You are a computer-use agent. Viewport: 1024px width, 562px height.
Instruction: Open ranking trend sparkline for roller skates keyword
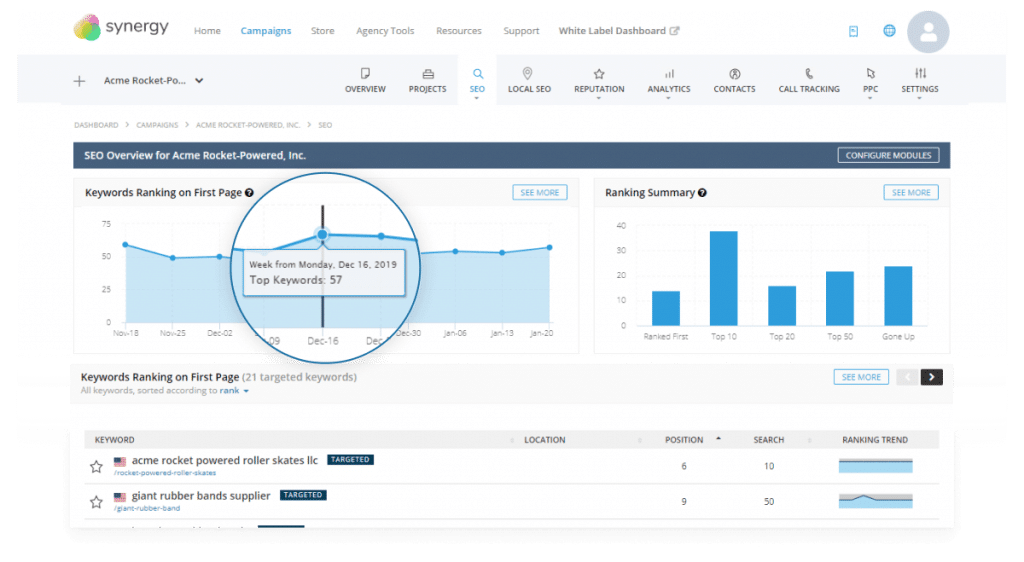875,466
